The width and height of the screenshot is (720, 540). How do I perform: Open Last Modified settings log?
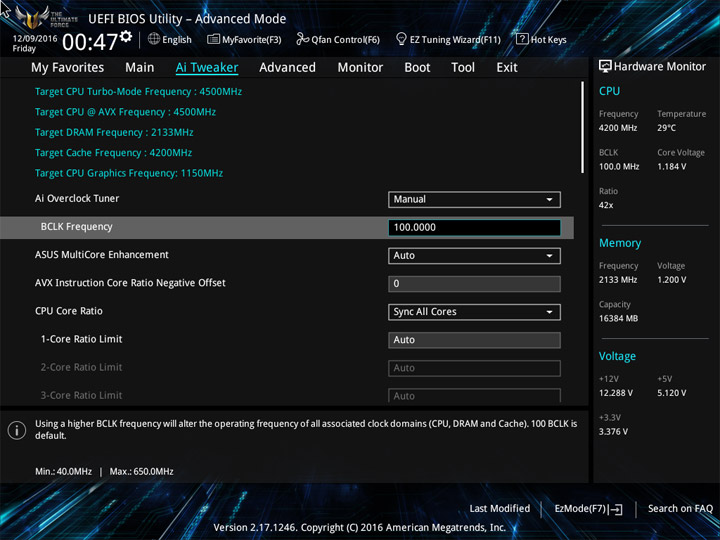[x=500, y=508]
